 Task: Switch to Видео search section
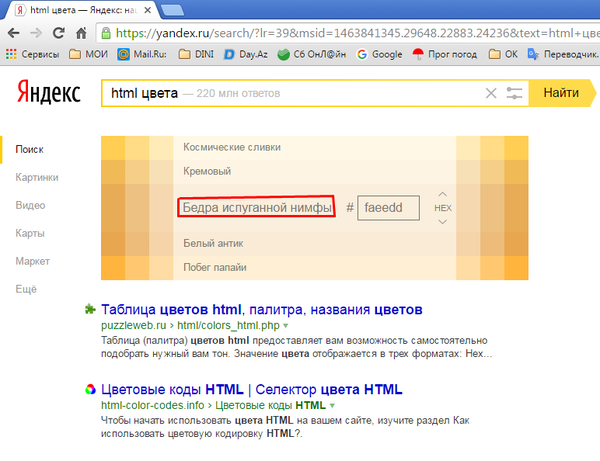(30, 205)
